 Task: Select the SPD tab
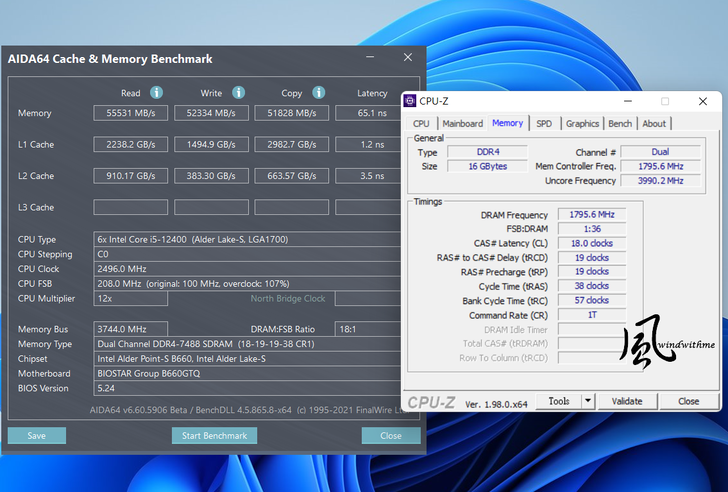543,124
